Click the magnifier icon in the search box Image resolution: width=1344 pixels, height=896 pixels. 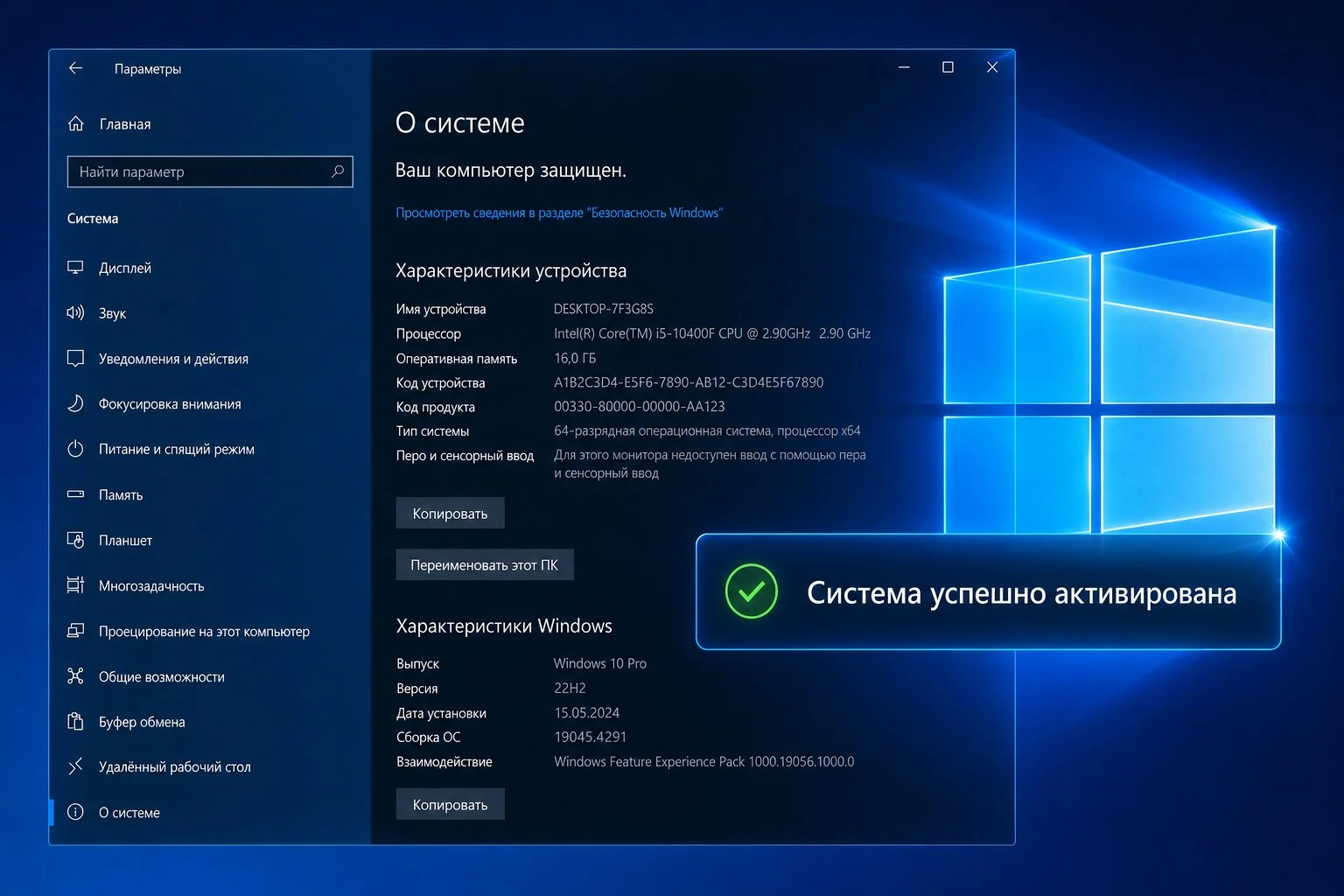click(338, 171)
